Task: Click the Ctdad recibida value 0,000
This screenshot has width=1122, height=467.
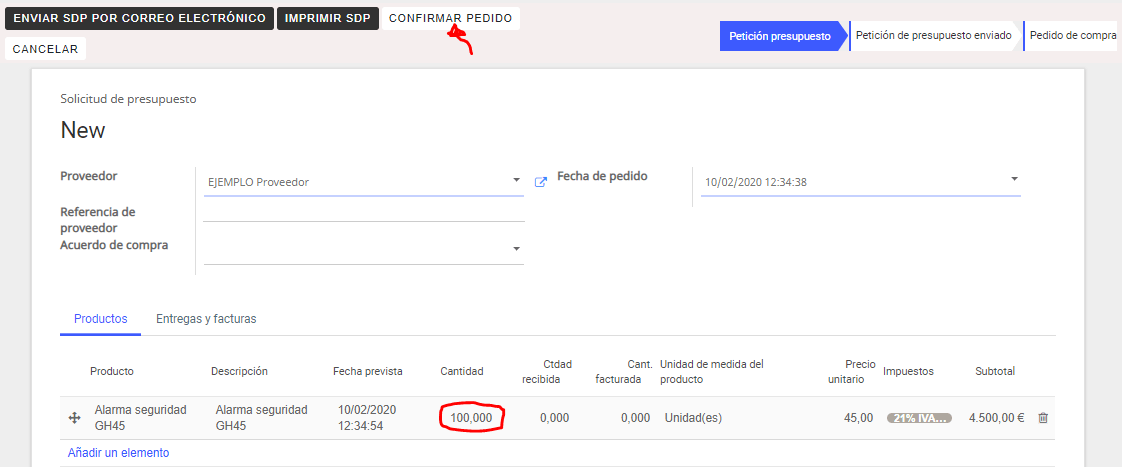Action: [x=555, y=418]
